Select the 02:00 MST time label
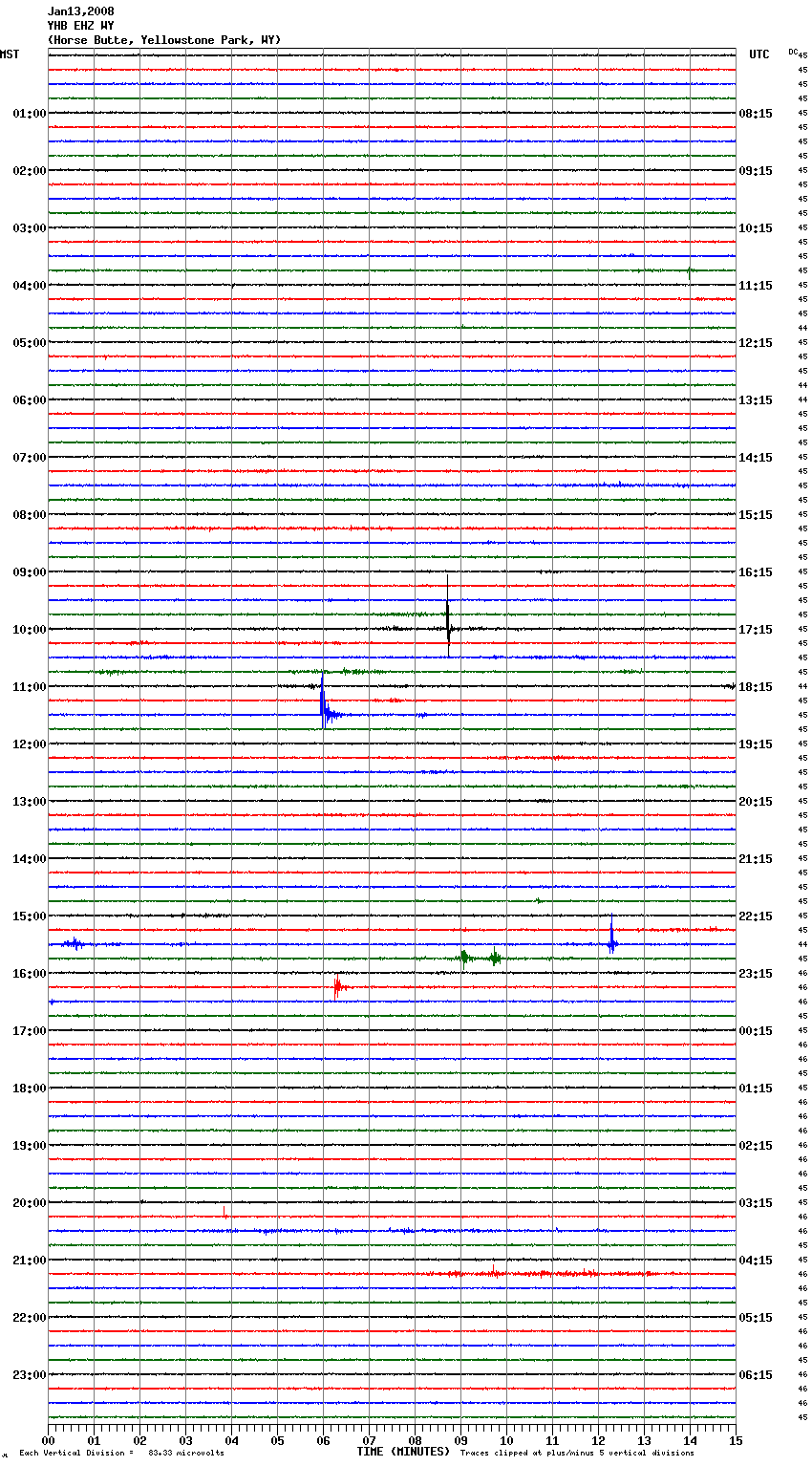 pyautogui.click(x=30, y=171)
